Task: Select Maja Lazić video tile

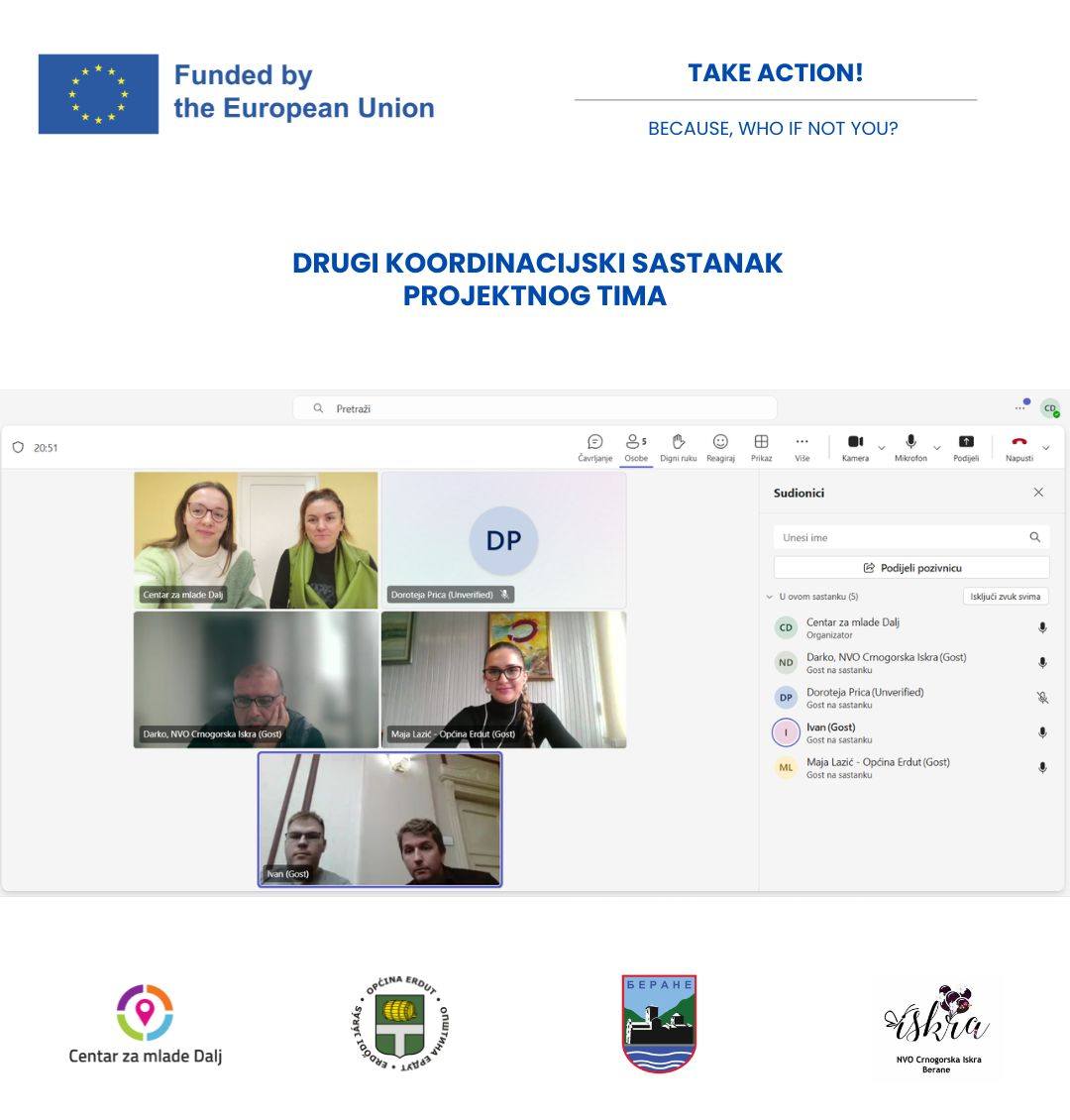Action: (x=503, y=679)
